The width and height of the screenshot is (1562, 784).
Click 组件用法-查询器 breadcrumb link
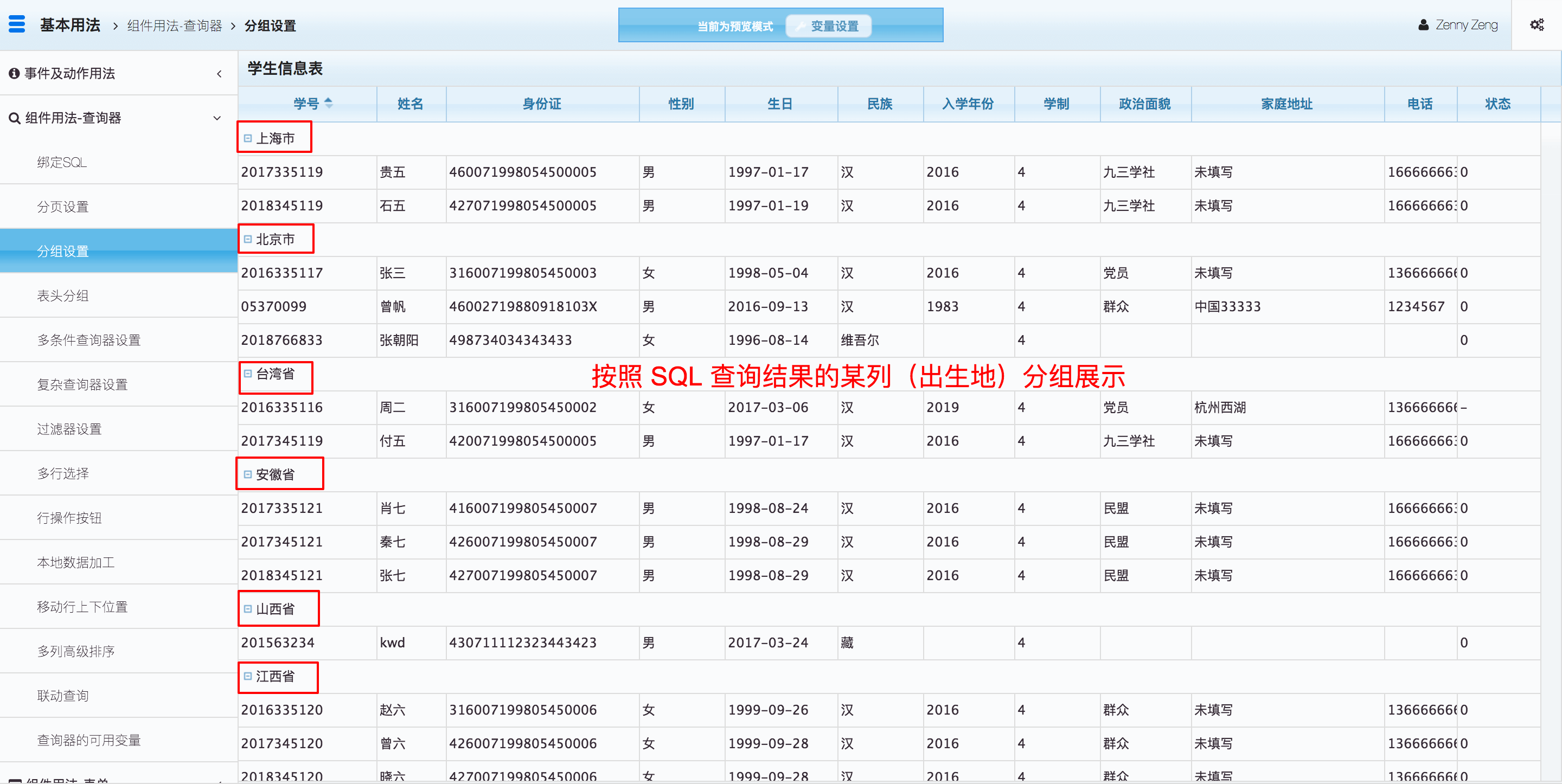pyautogui.click(x=175, y=25)
